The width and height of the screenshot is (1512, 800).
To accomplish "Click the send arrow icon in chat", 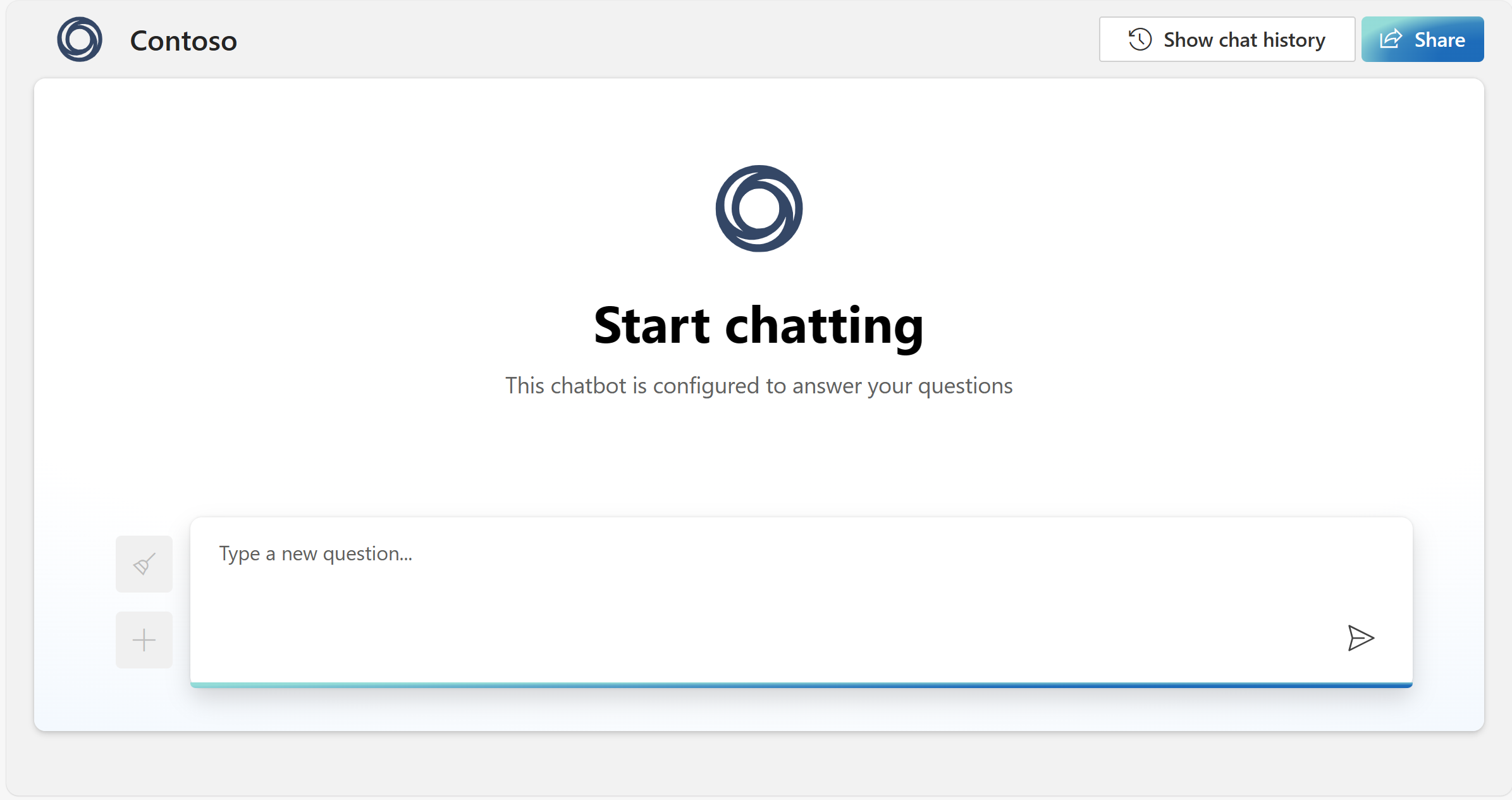I will coord(1358,638).
